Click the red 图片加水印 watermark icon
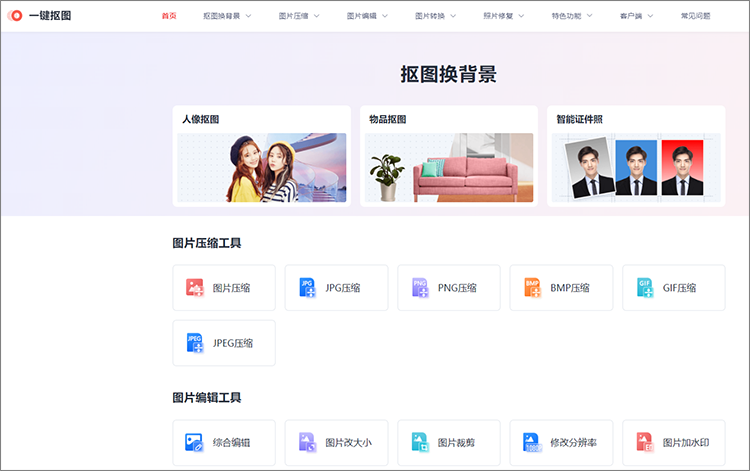The width and height of the screenshot is (750, 471). [x=645, y=442]
